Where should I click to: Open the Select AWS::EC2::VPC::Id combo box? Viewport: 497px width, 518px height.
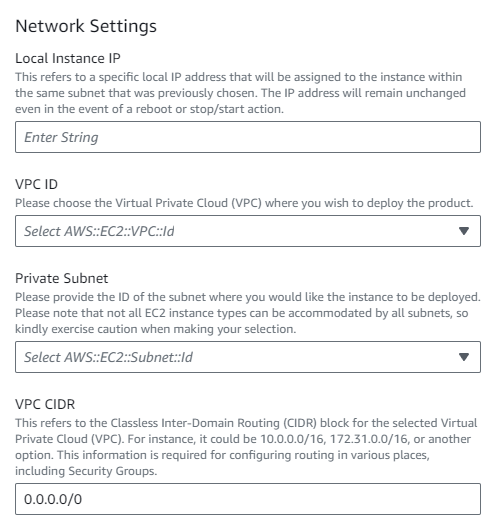(x=248, y=231)
